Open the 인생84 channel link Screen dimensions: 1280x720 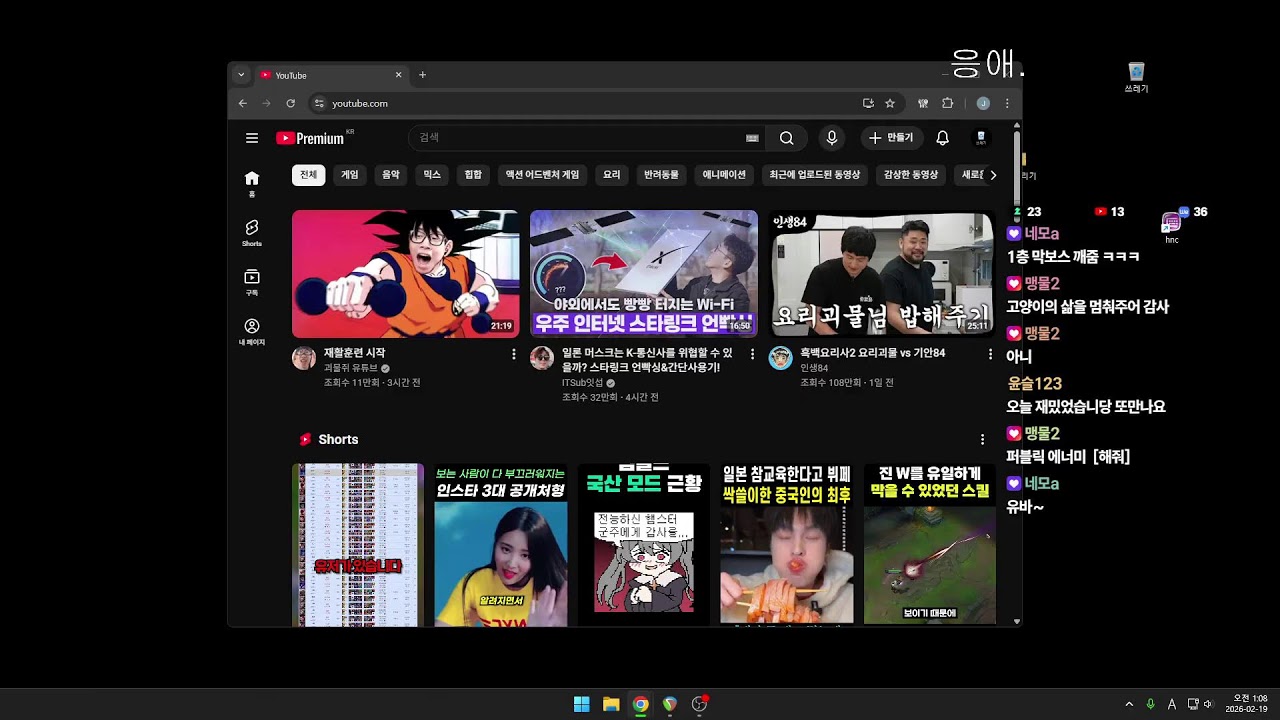814,368
